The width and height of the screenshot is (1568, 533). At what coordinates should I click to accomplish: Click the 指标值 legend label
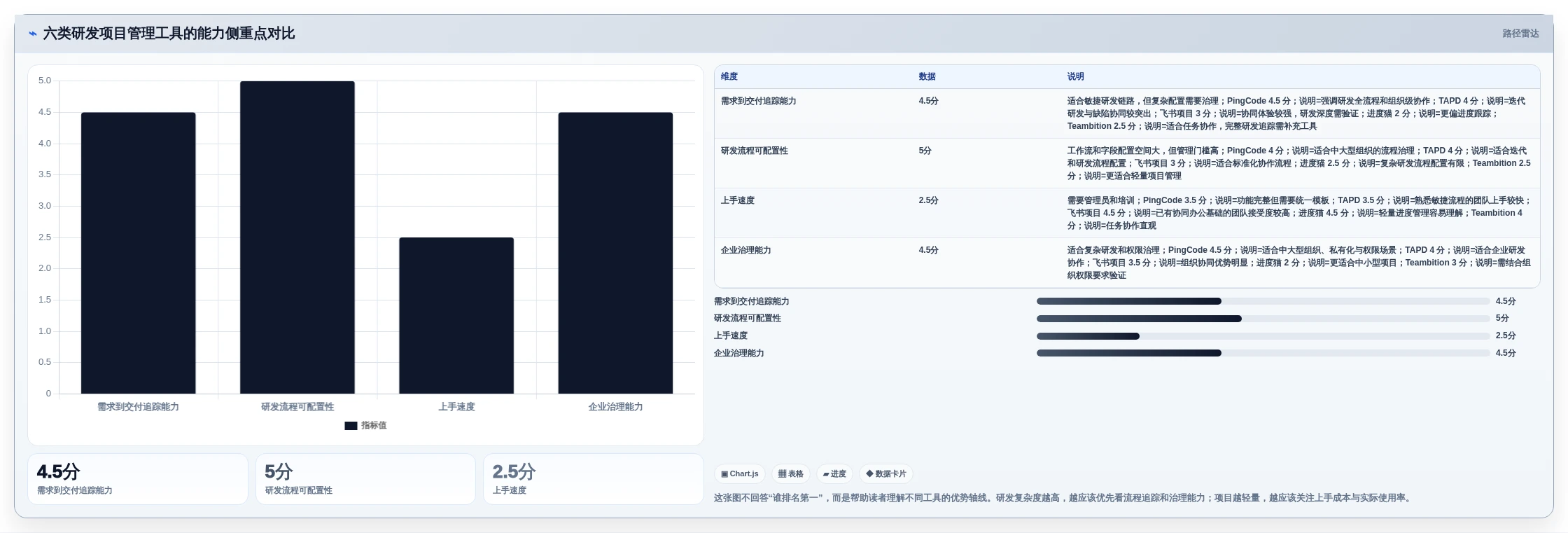(x=374, y=426)
